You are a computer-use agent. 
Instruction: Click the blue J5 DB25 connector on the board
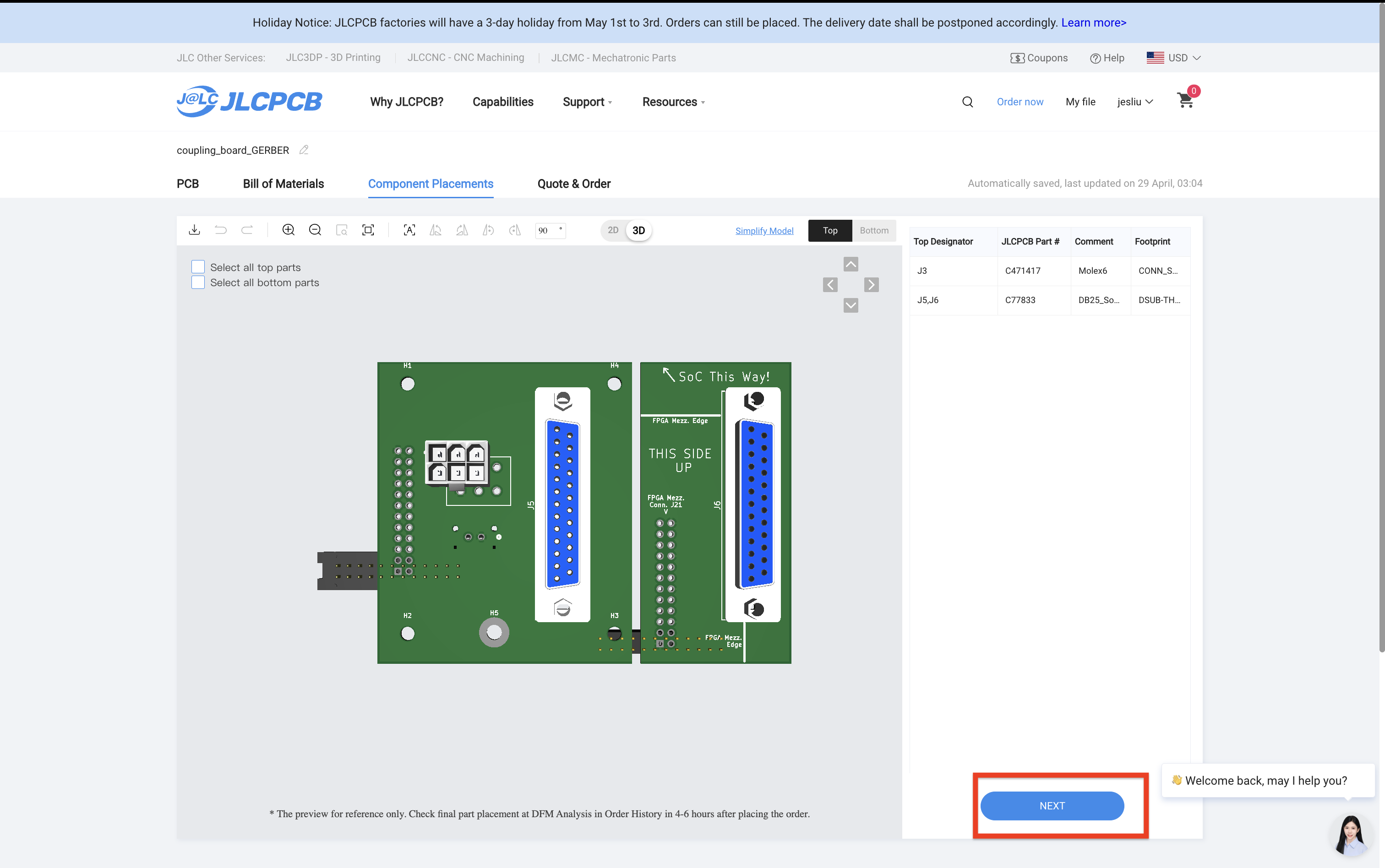point(562,504)
